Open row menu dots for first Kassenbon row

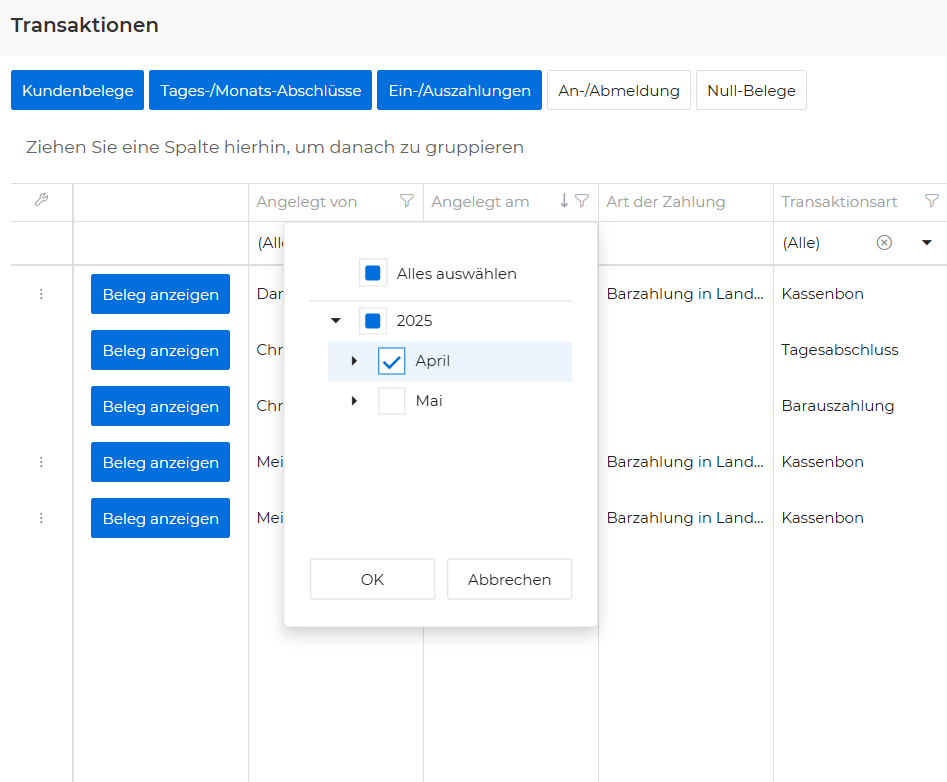coord(41,294)
